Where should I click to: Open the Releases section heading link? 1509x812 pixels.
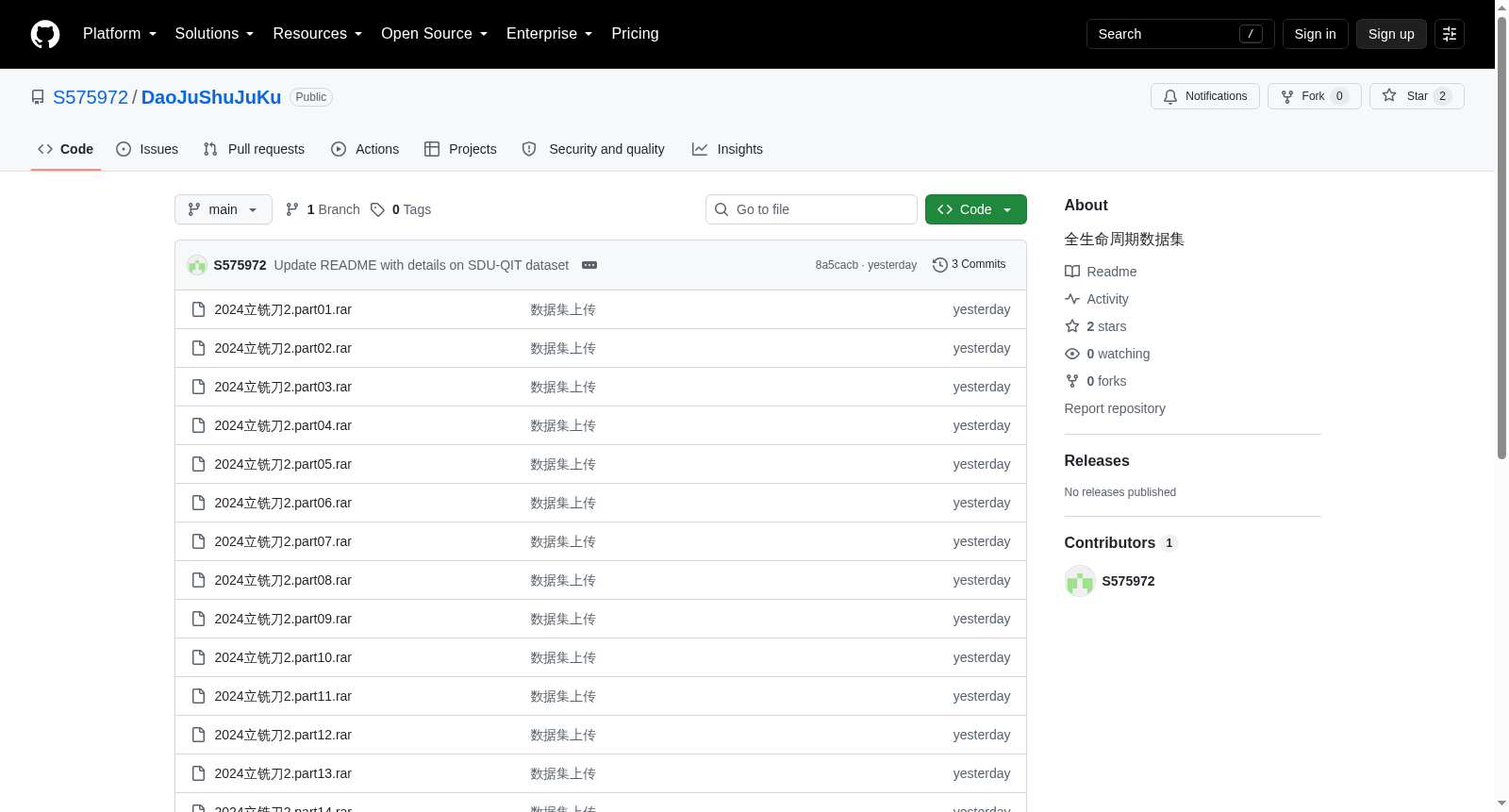click(1097, 461)
